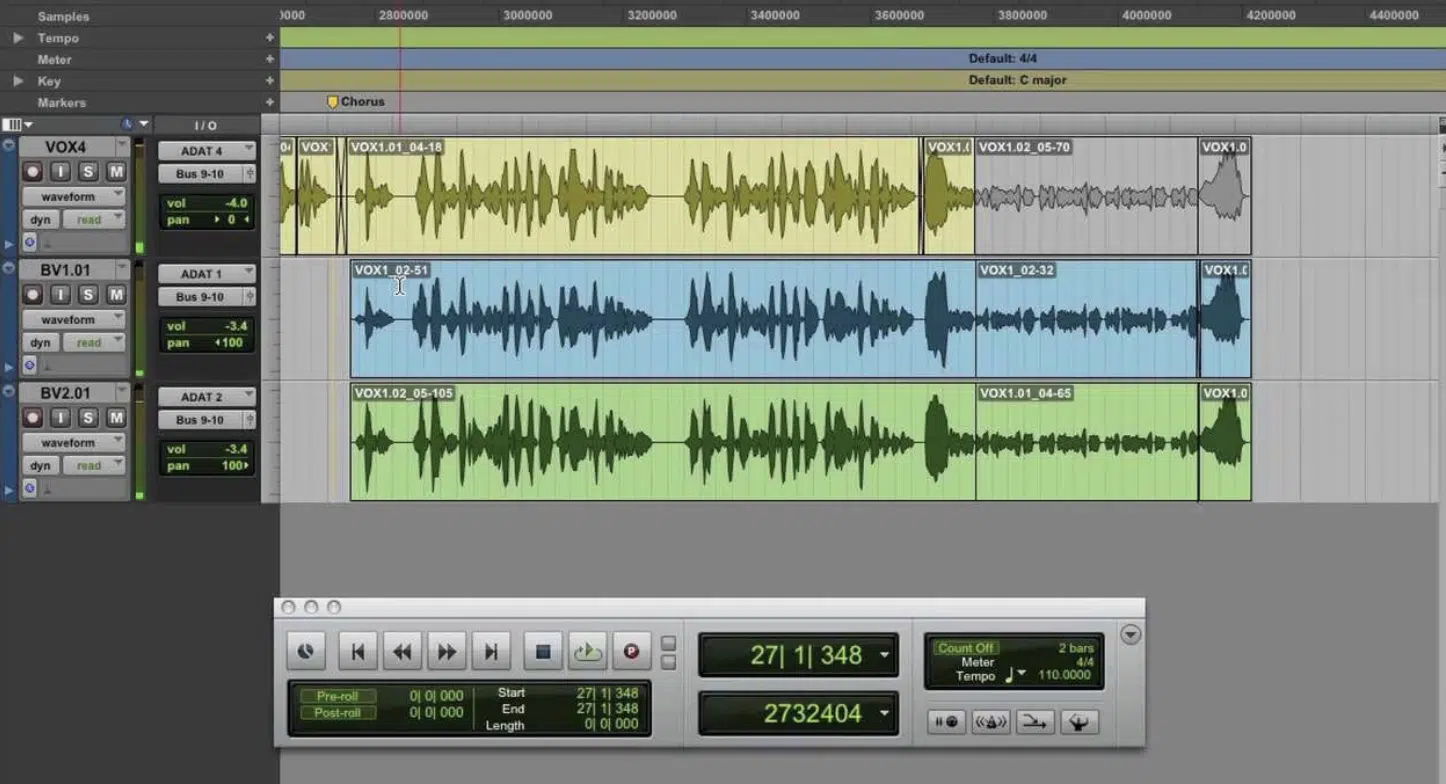This screenshot has height=784, width=1446.
Task: Click the Stop button in transport
Action: 543,651
